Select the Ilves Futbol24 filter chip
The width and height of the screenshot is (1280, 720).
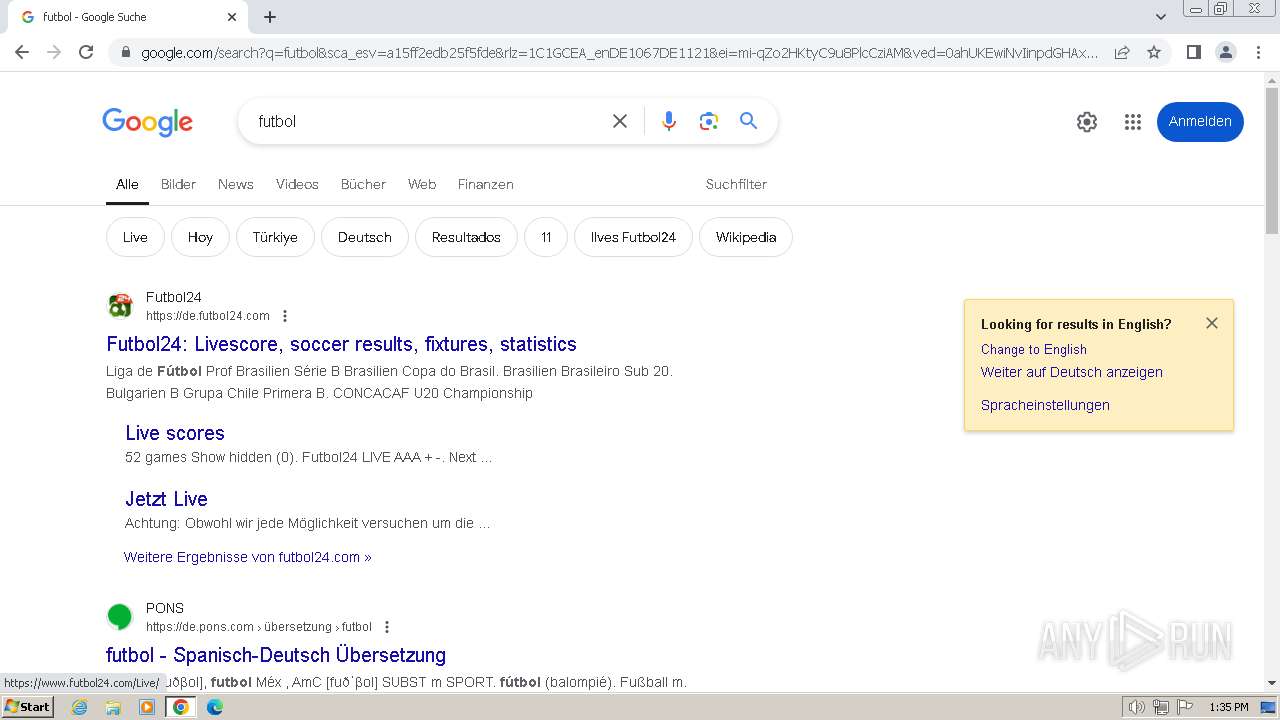(x=633, y=237)
